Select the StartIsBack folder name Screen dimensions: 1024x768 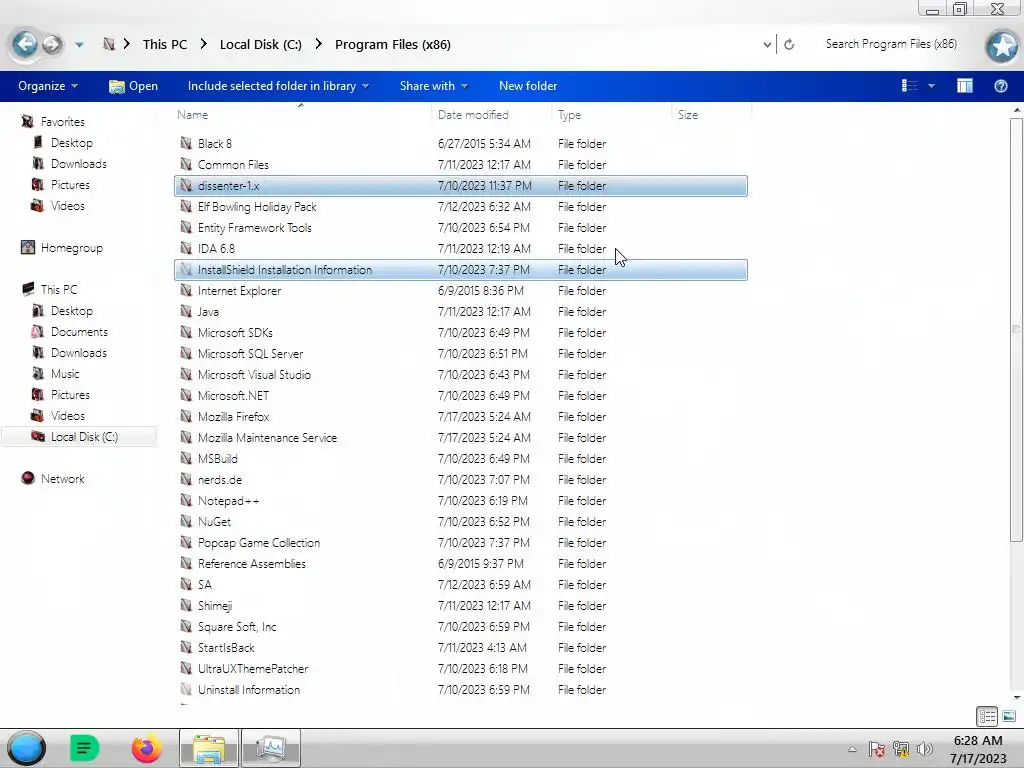point(226,647)
